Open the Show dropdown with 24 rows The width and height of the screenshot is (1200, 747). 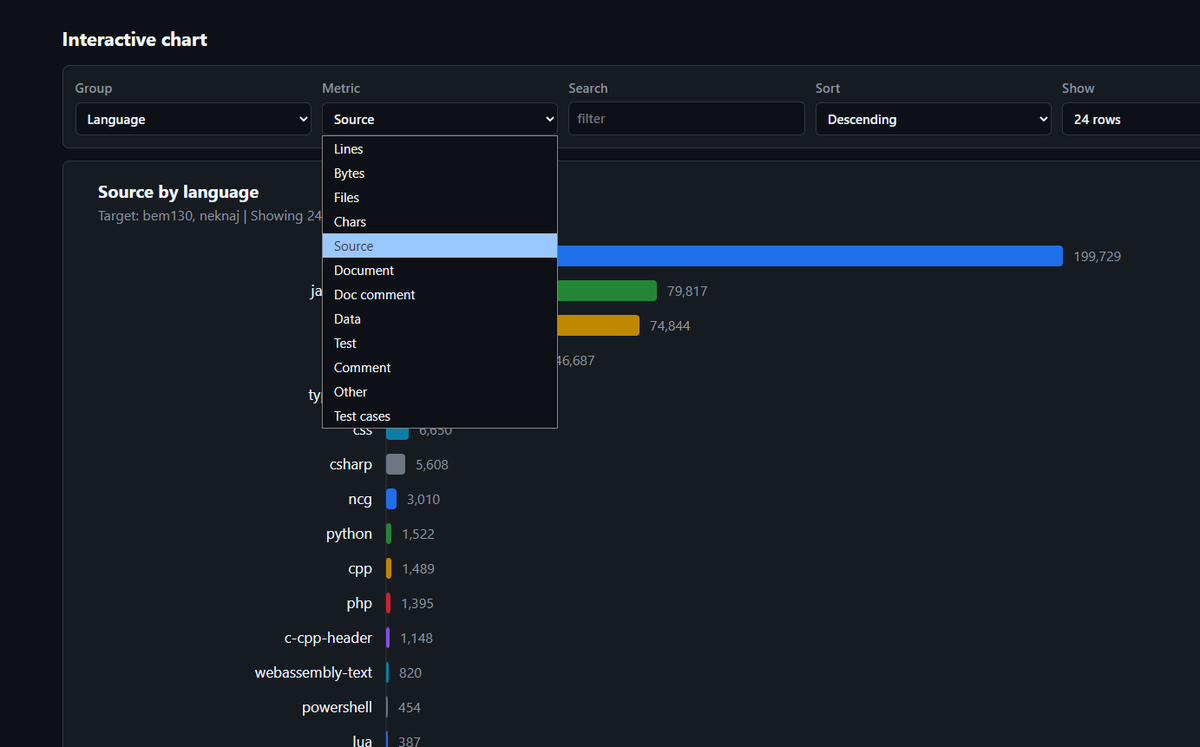coord(1131,119)
